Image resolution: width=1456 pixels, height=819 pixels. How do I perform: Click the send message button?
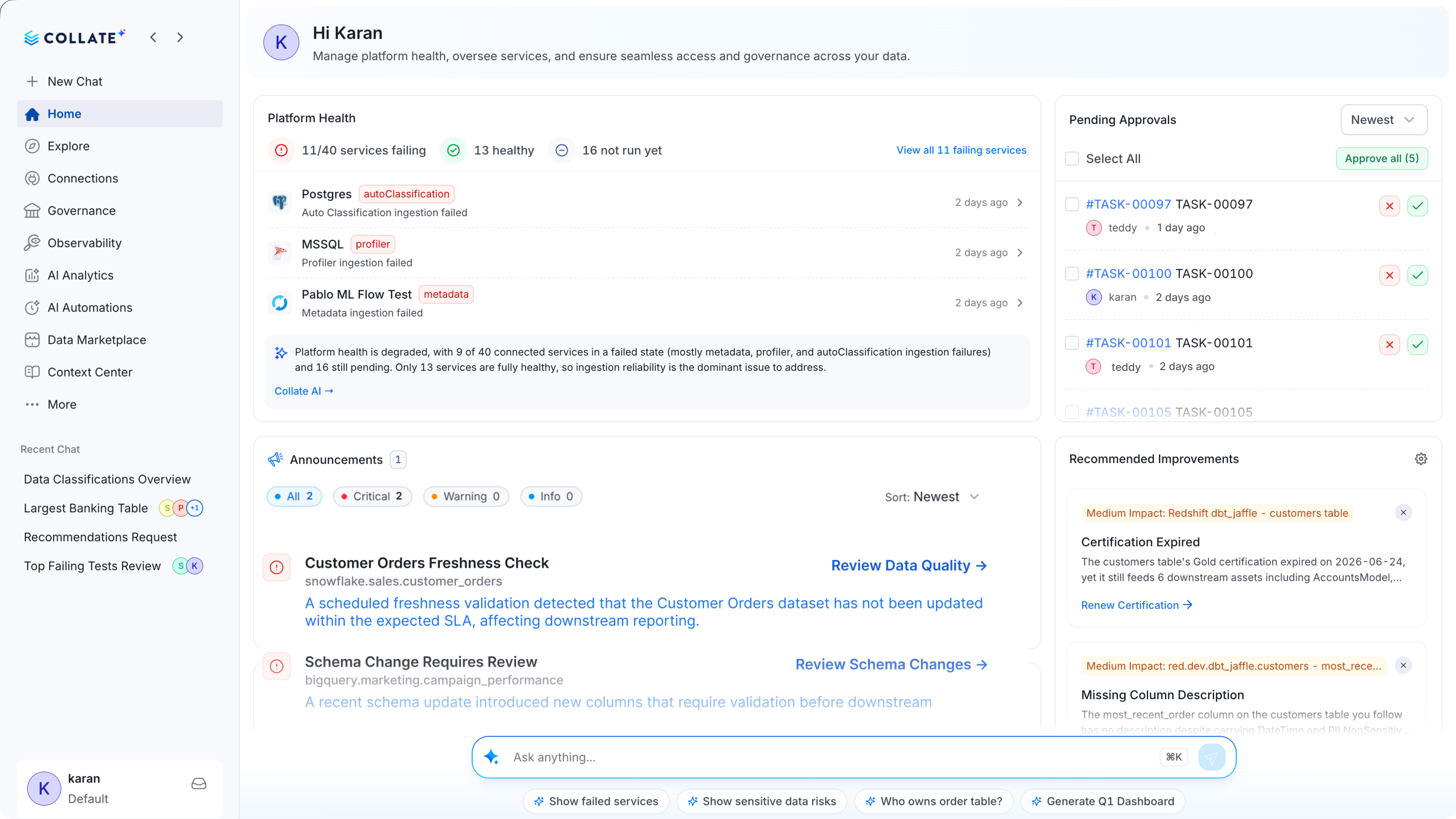pos(1211,758)
